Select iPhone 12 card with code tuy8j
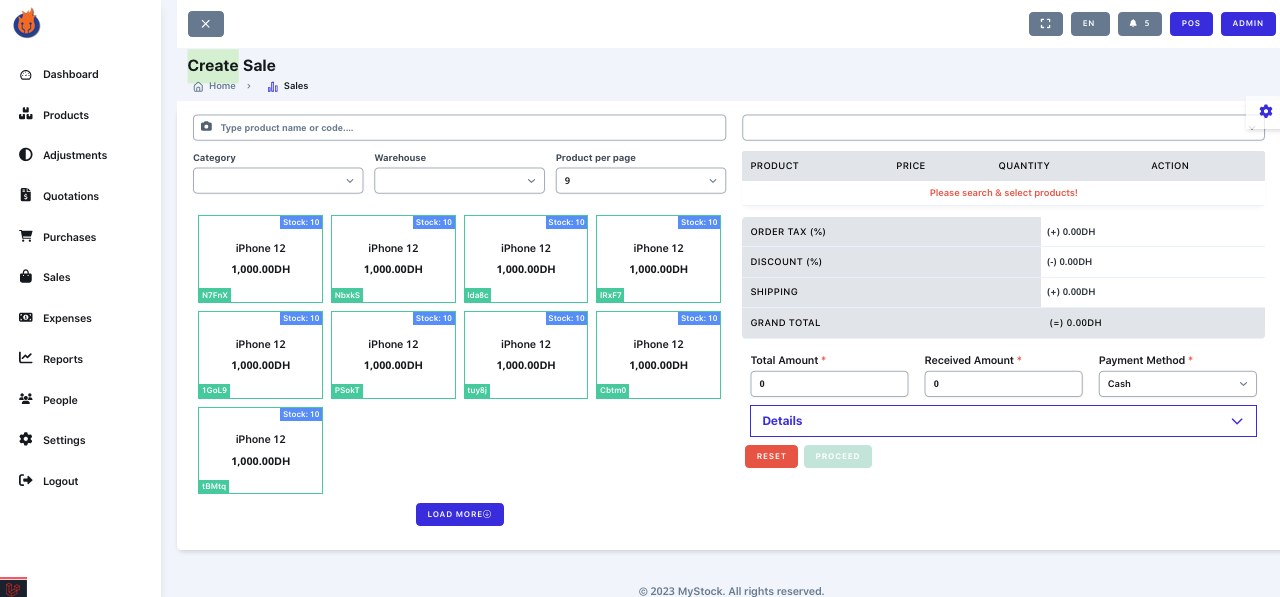Screen dimensions: 1280x597 tap(526, 355)
